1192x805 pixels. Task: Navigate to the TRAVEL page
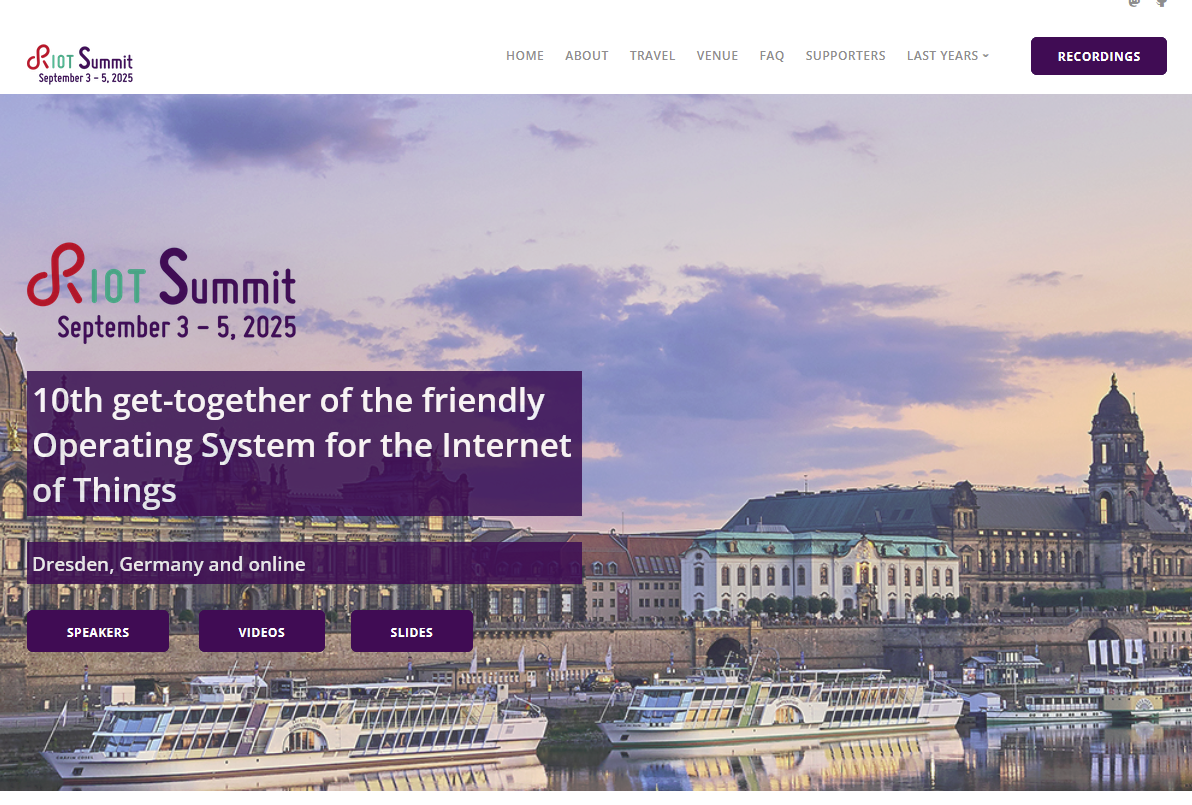click(651, 55)
